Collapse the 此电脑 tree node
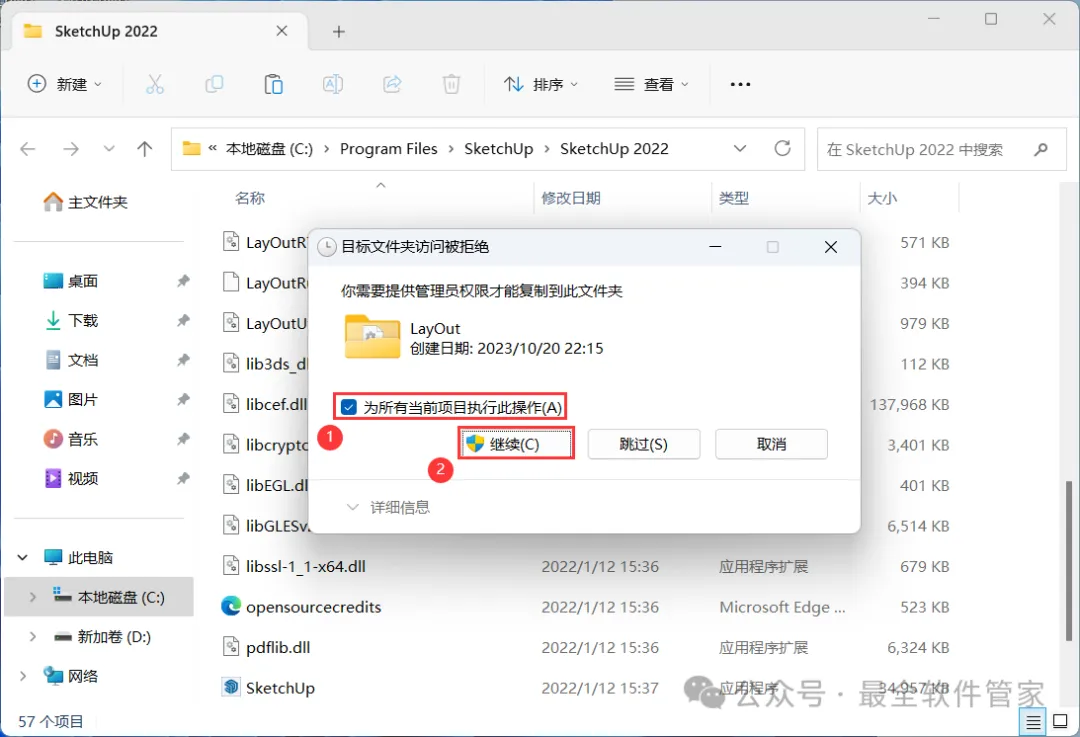 [x=23, y=557]
